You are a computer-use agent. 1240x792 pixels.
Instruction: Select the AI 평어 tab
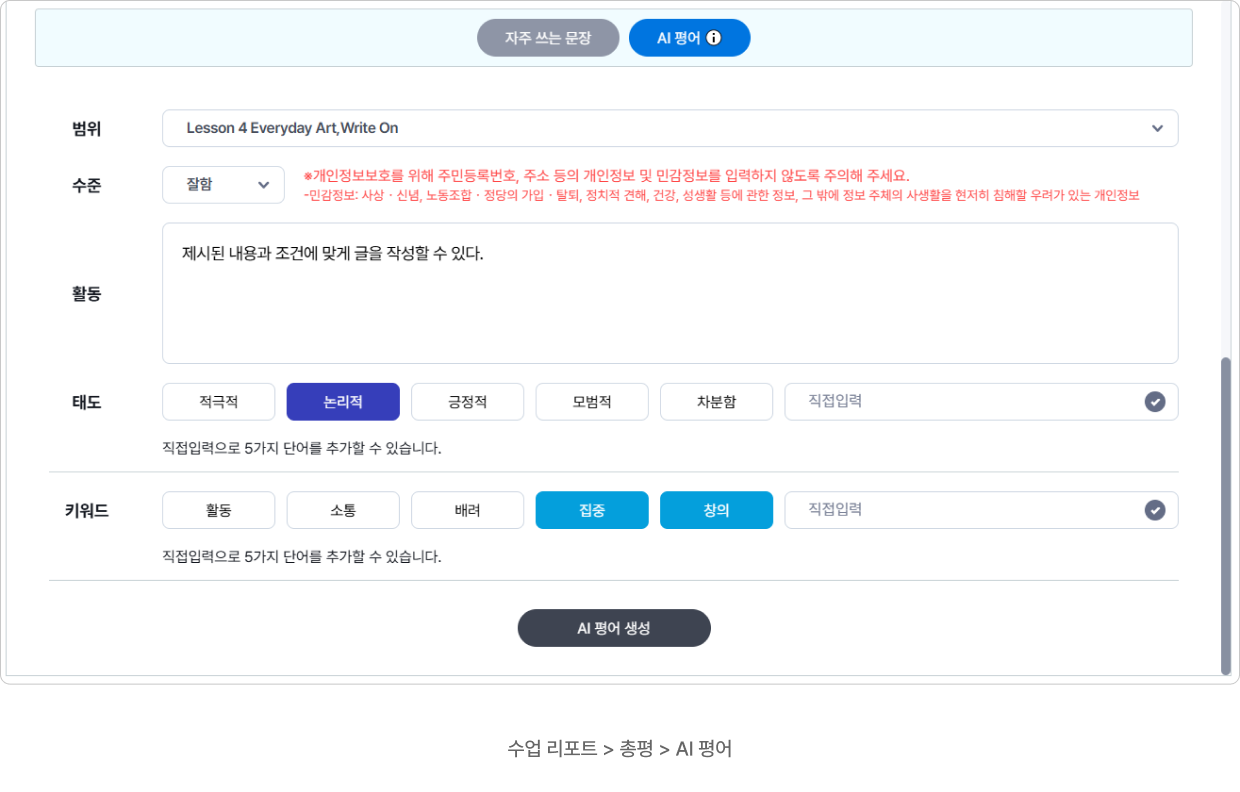[x=690, y=38]
